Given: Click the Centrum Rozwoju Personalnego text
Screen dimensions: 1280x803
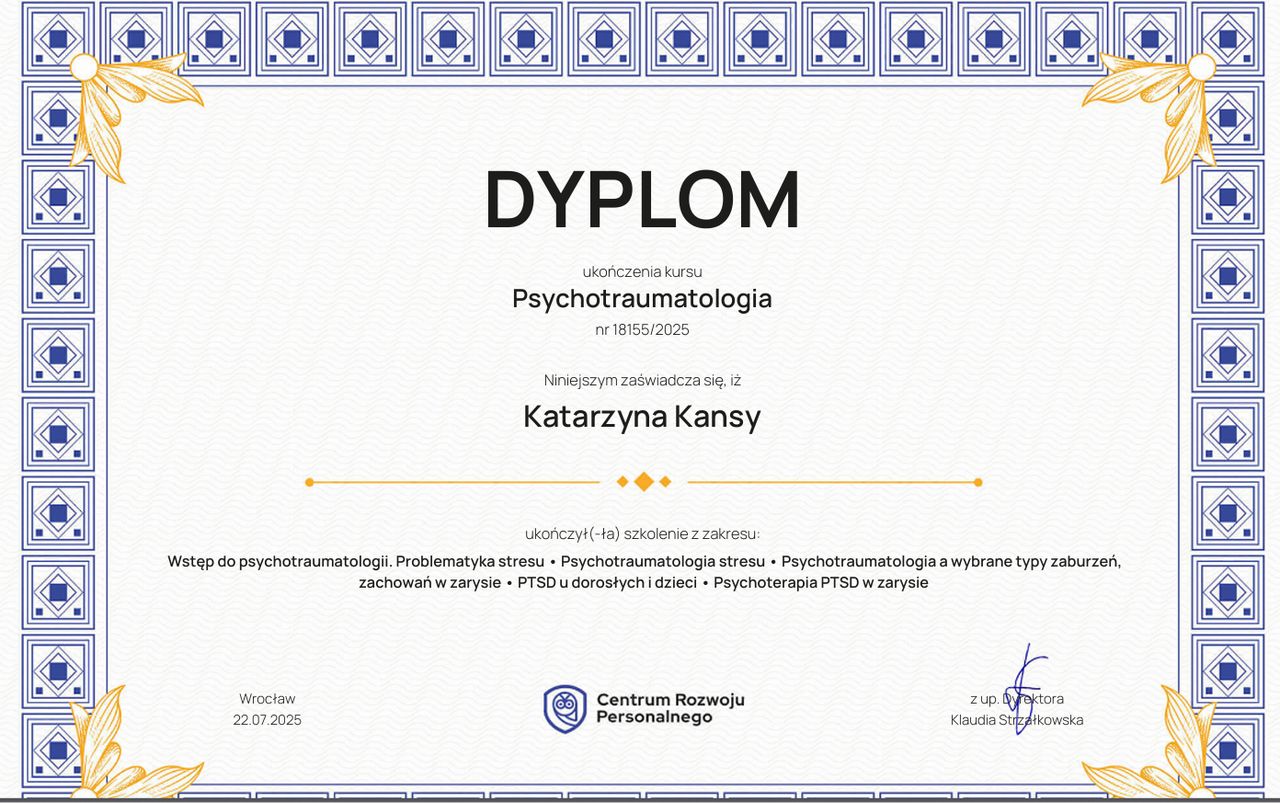Looking at the screenshot, I should tap(670, 708).
